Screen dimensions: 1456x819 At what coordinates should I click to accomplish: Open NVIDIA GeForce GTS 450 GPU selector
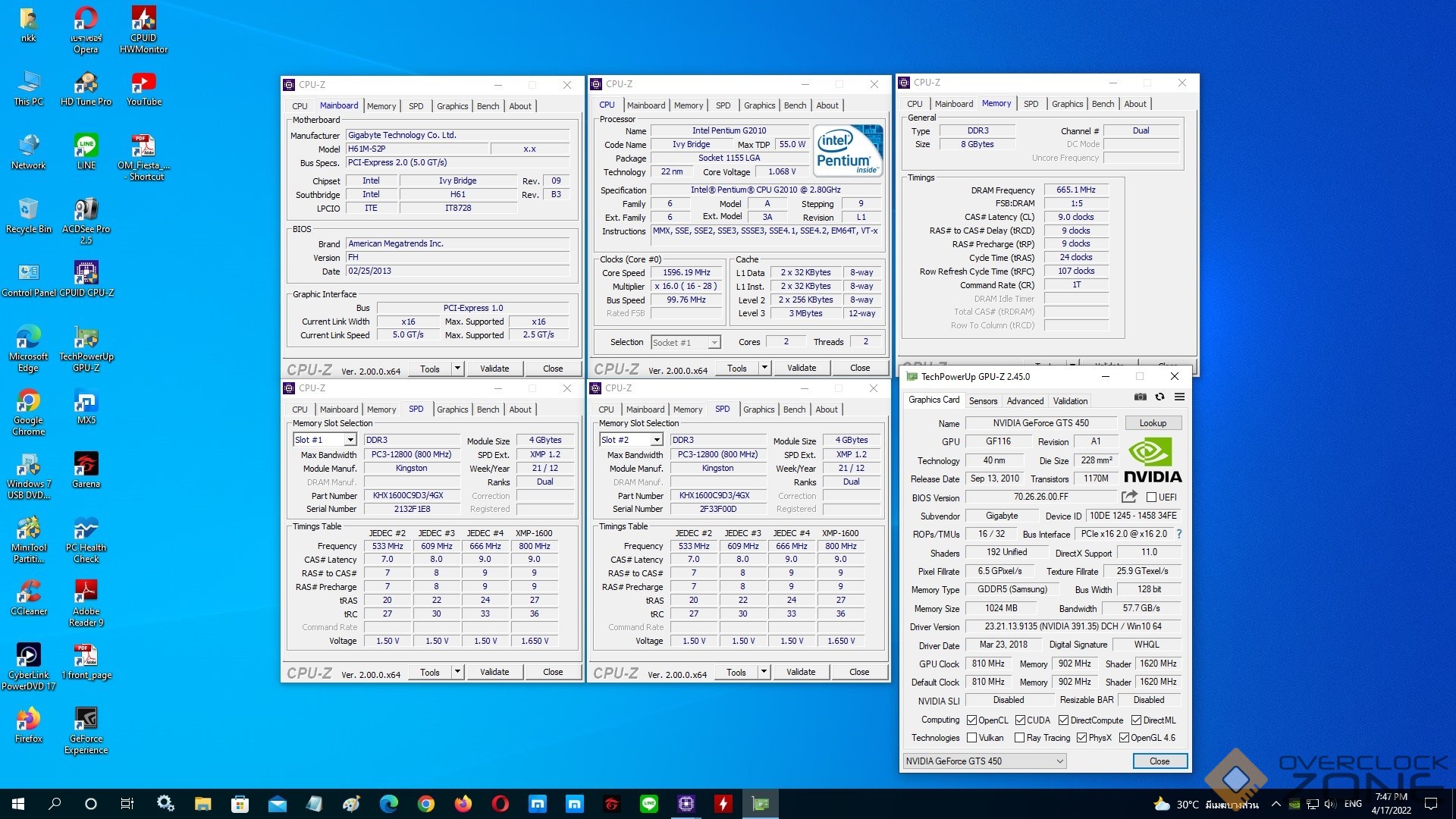pyautogui.click(x=984, y=761)
